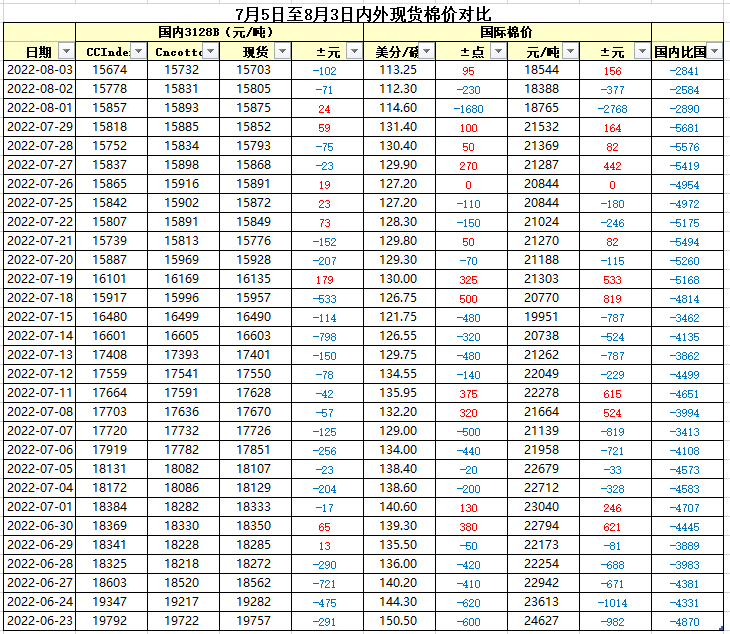The height and width of the screenshot is (634, 730).
Task: Select 现货 value 15703
Action: pos(254,70)
